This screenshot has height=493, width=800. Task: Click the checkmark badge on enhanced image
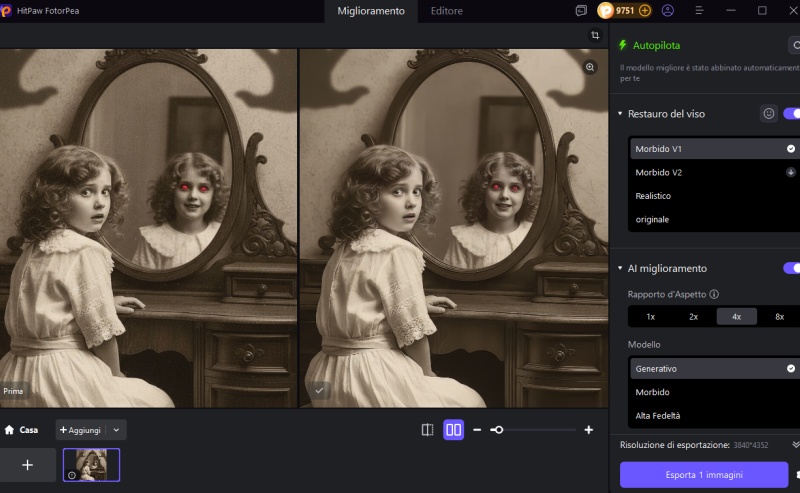[319, 390]
